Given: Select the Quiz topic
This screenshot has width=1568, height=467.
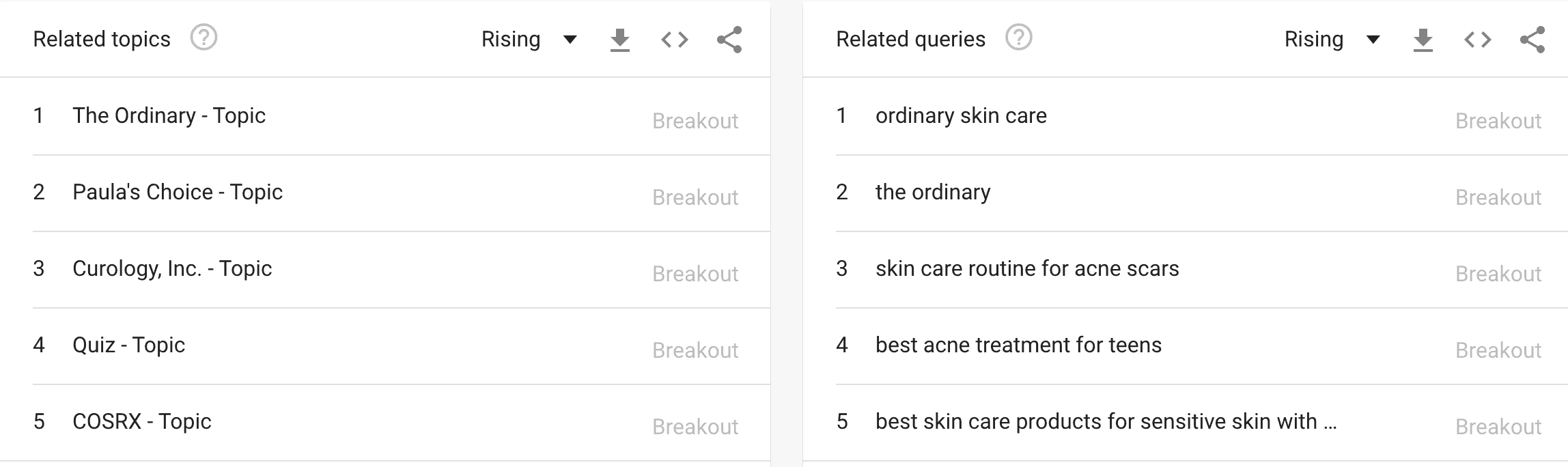Looking at the screenshot, I should 130,345.
